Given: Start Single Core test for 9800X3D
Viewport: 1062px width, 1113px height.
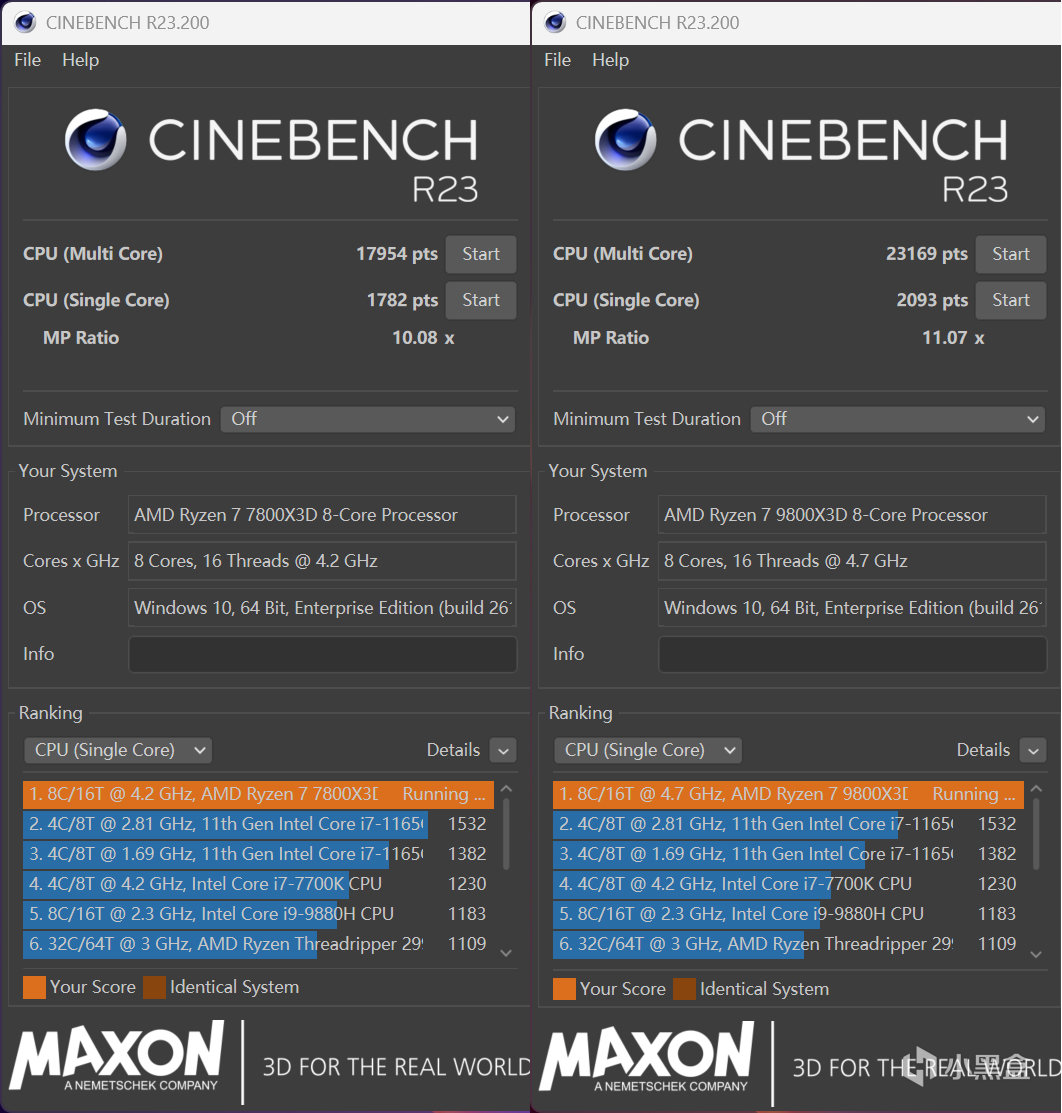Looking at the screenshot, I should (1010, 300).
